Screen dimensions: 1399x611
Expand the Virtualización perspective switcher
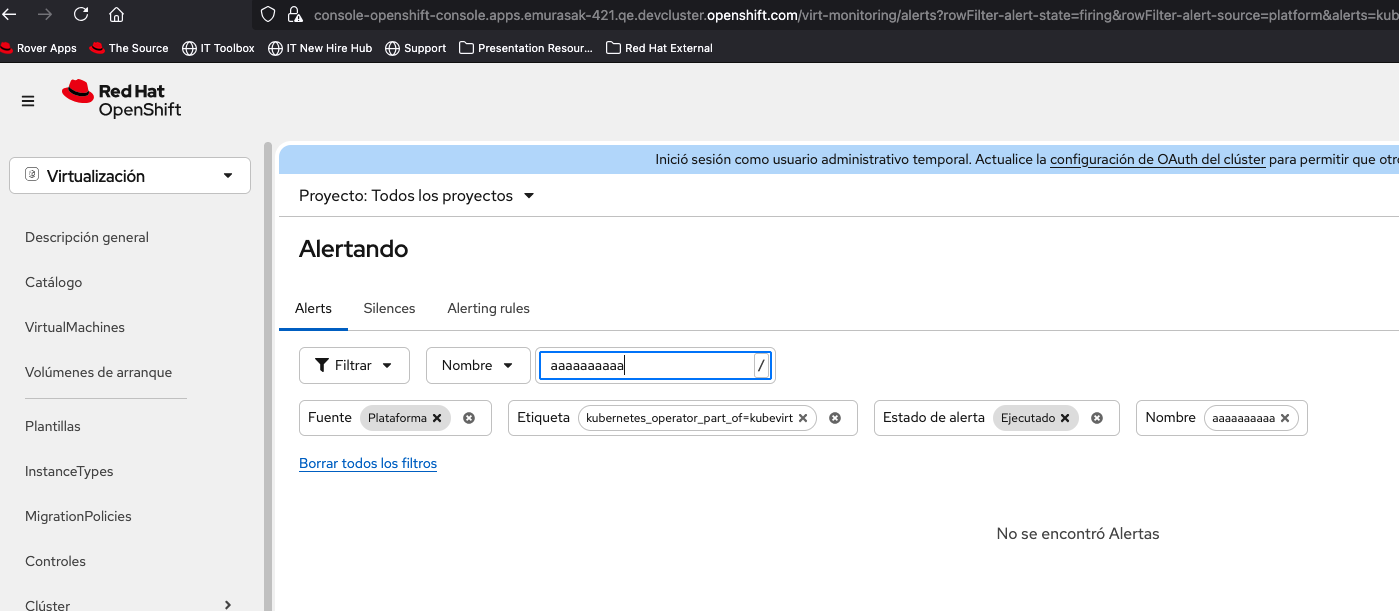(130, 176)
